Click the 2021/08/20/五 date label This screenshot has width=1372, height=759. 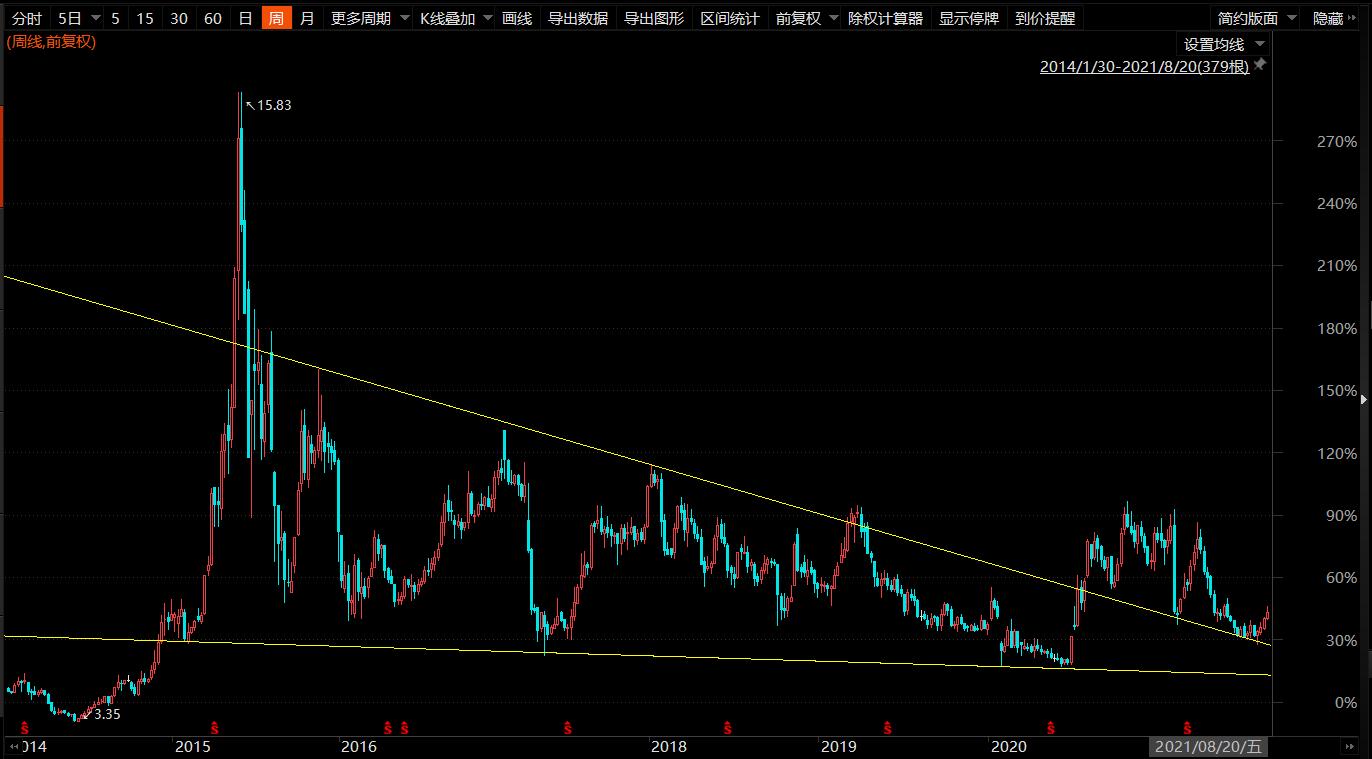coord(1209,746)
